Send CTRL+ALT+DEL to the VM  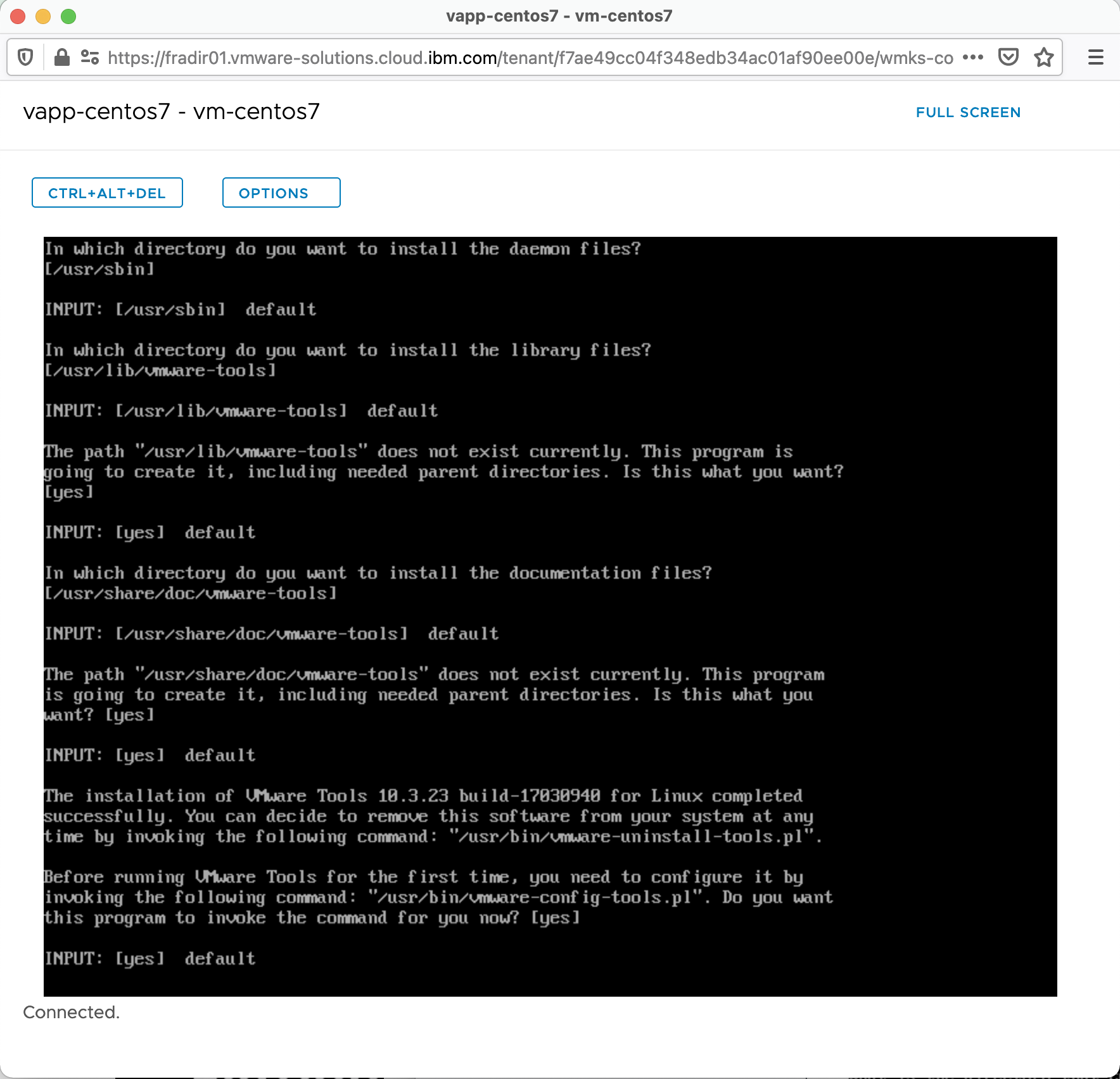[x=107, y=193]
